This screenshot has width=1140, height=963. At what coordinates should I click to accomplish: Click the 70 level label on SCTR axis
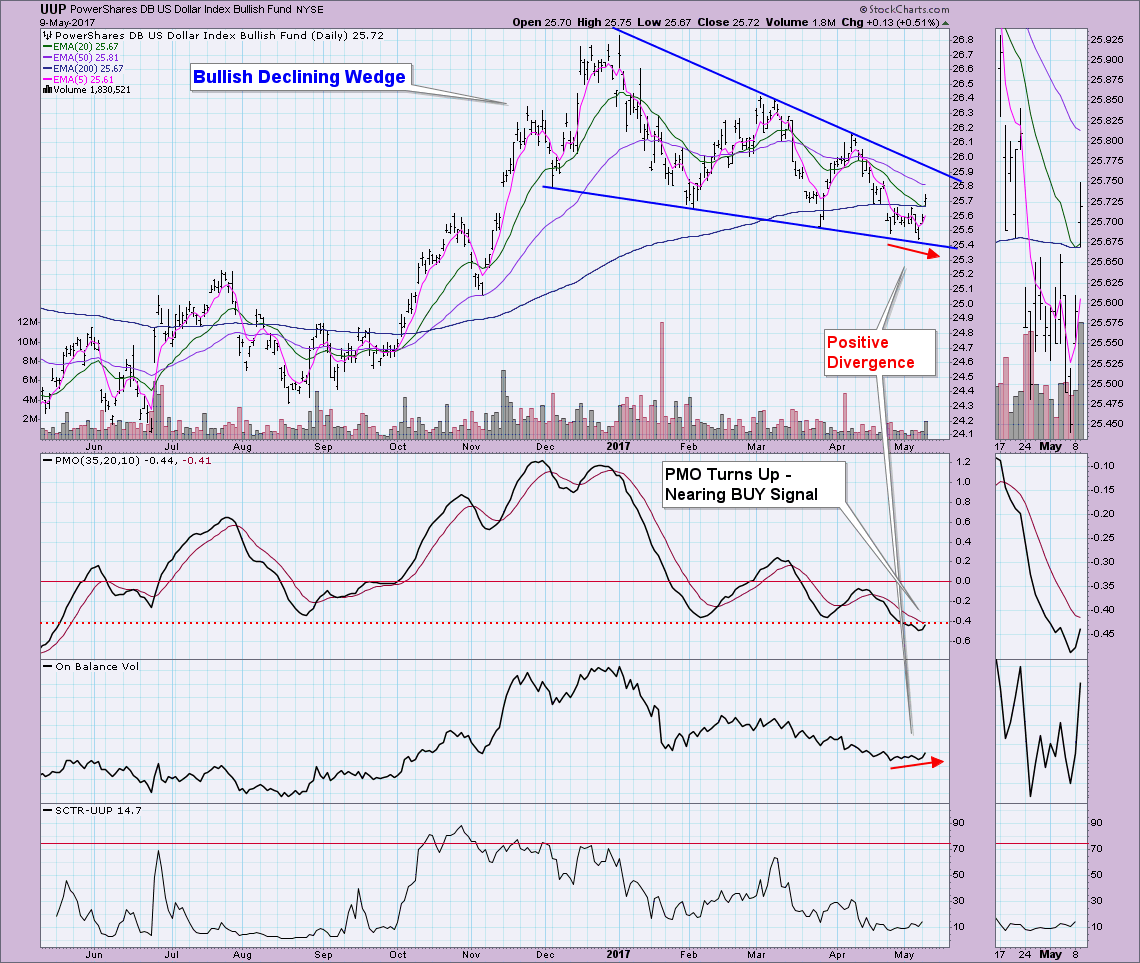point(958,848)
